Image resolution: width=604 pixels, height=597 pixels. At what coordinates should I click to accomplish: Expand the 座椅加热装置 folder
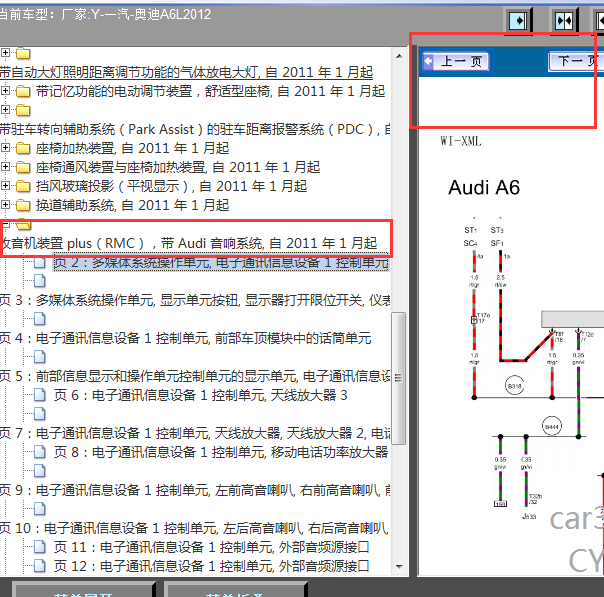click(5, 148)
